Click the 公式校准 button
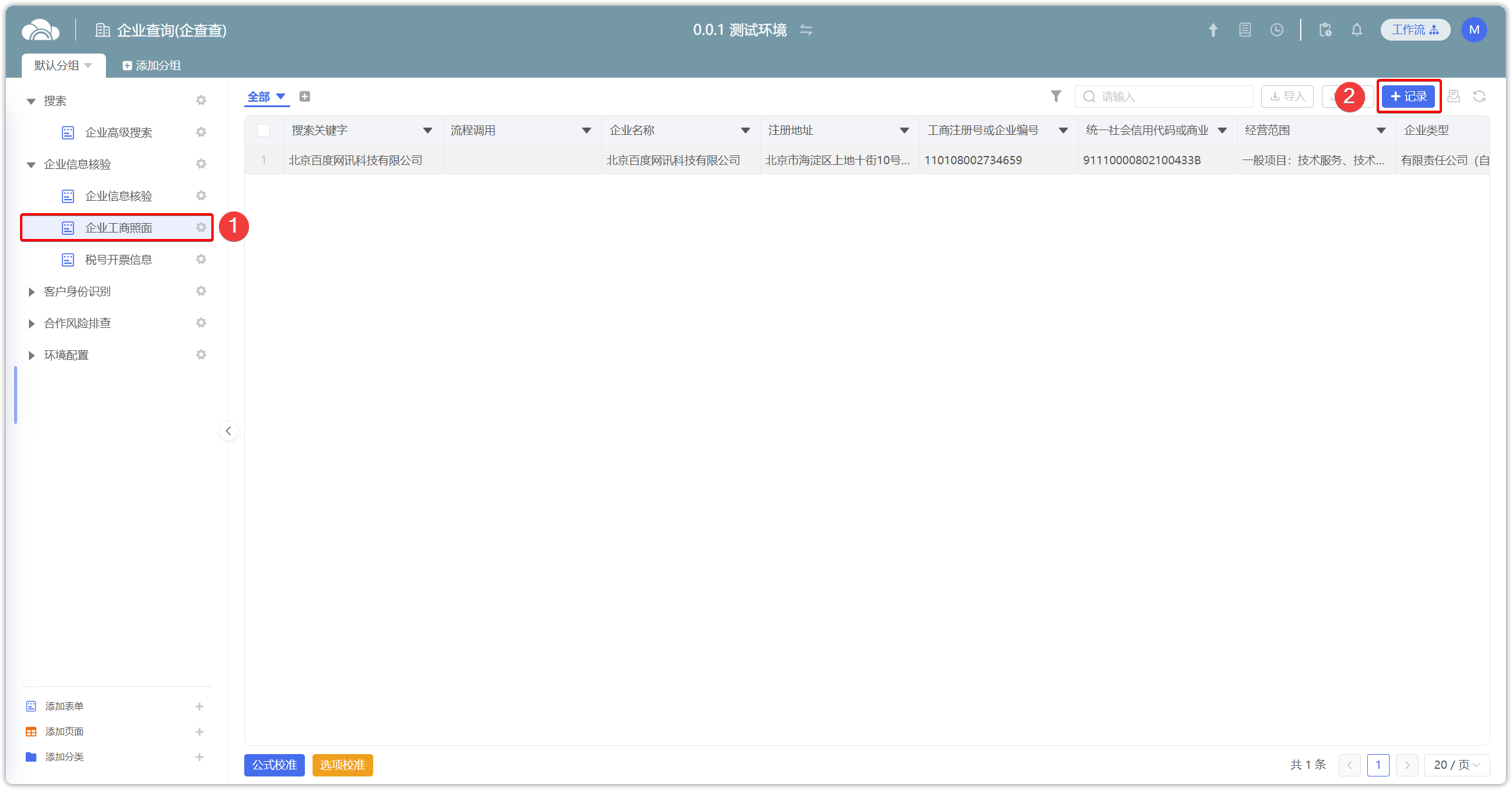 [274, 765]
